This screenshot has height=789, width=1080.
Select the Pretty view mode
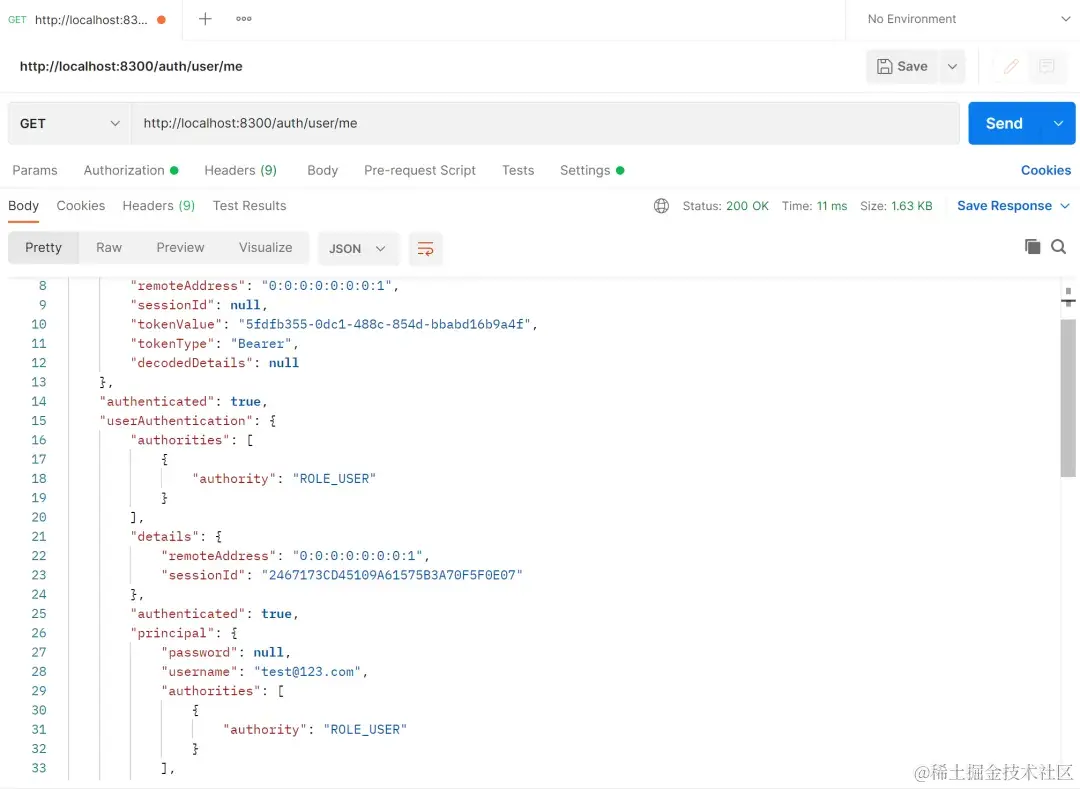[43, 248]
